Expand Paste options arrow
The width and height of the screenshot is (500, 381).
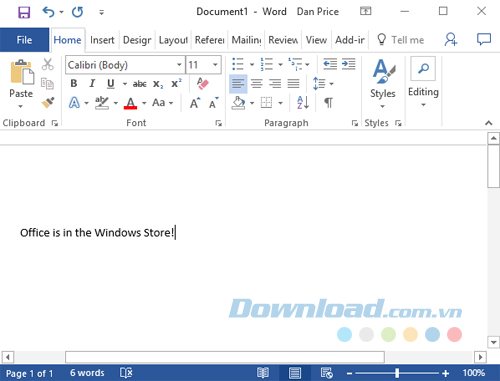point(21,107)
